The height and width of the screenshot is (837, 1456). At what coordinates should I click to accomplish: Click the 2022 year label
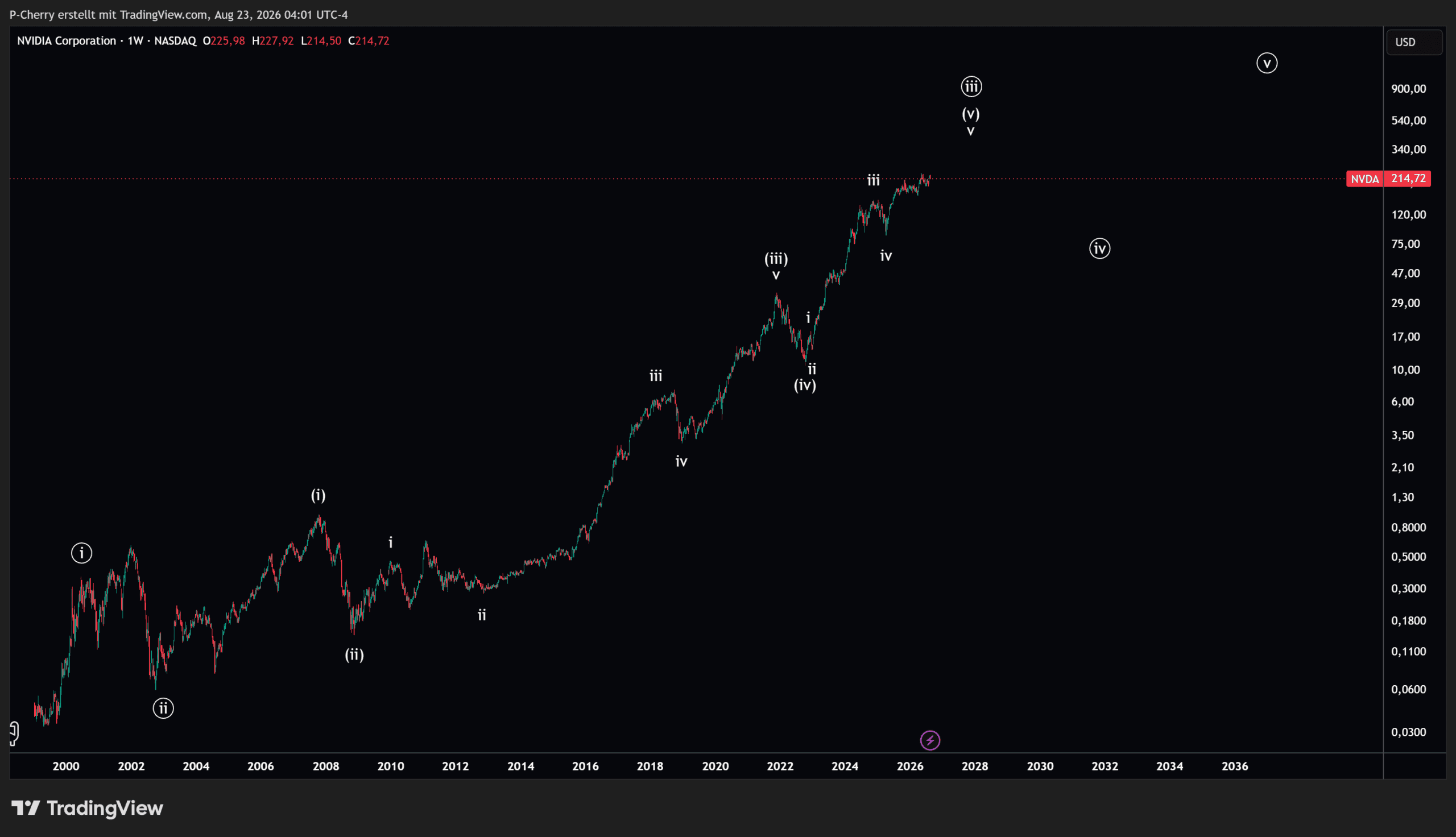[780, 766]
